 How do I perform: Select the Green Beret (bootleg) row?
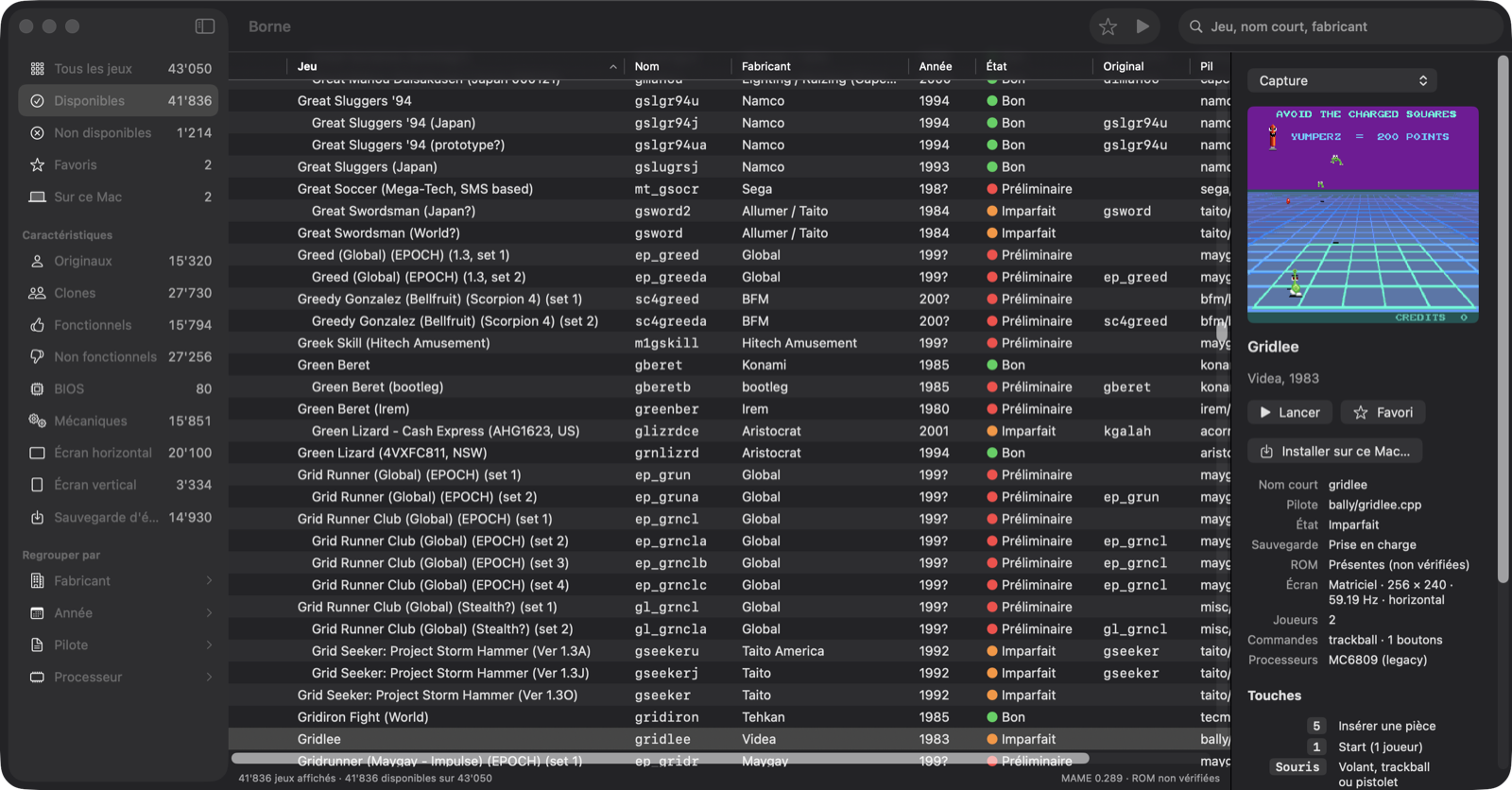[730, 387]
